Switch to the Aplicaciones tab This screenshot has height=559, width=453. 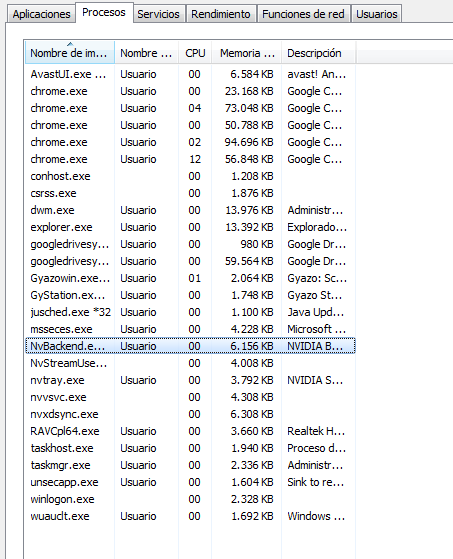click(x=41, y=14)
